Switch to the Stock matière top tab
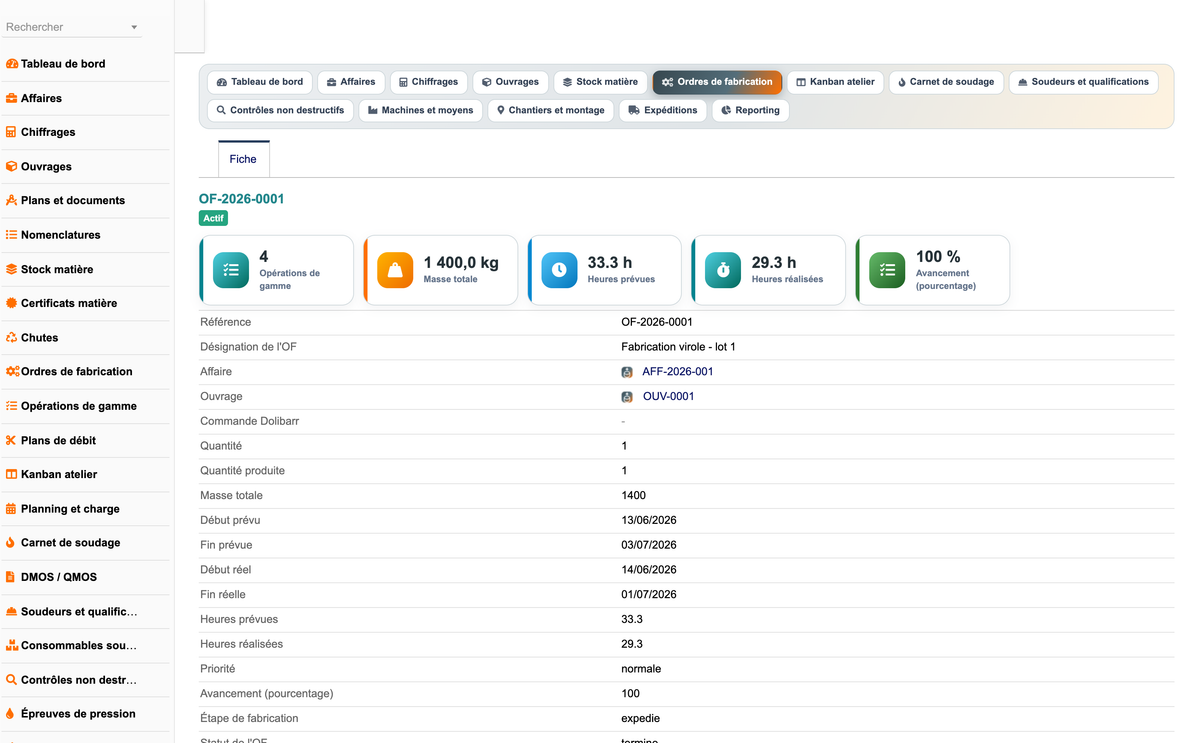Screen dimensions: 1200x743 (x=600, y=82)
